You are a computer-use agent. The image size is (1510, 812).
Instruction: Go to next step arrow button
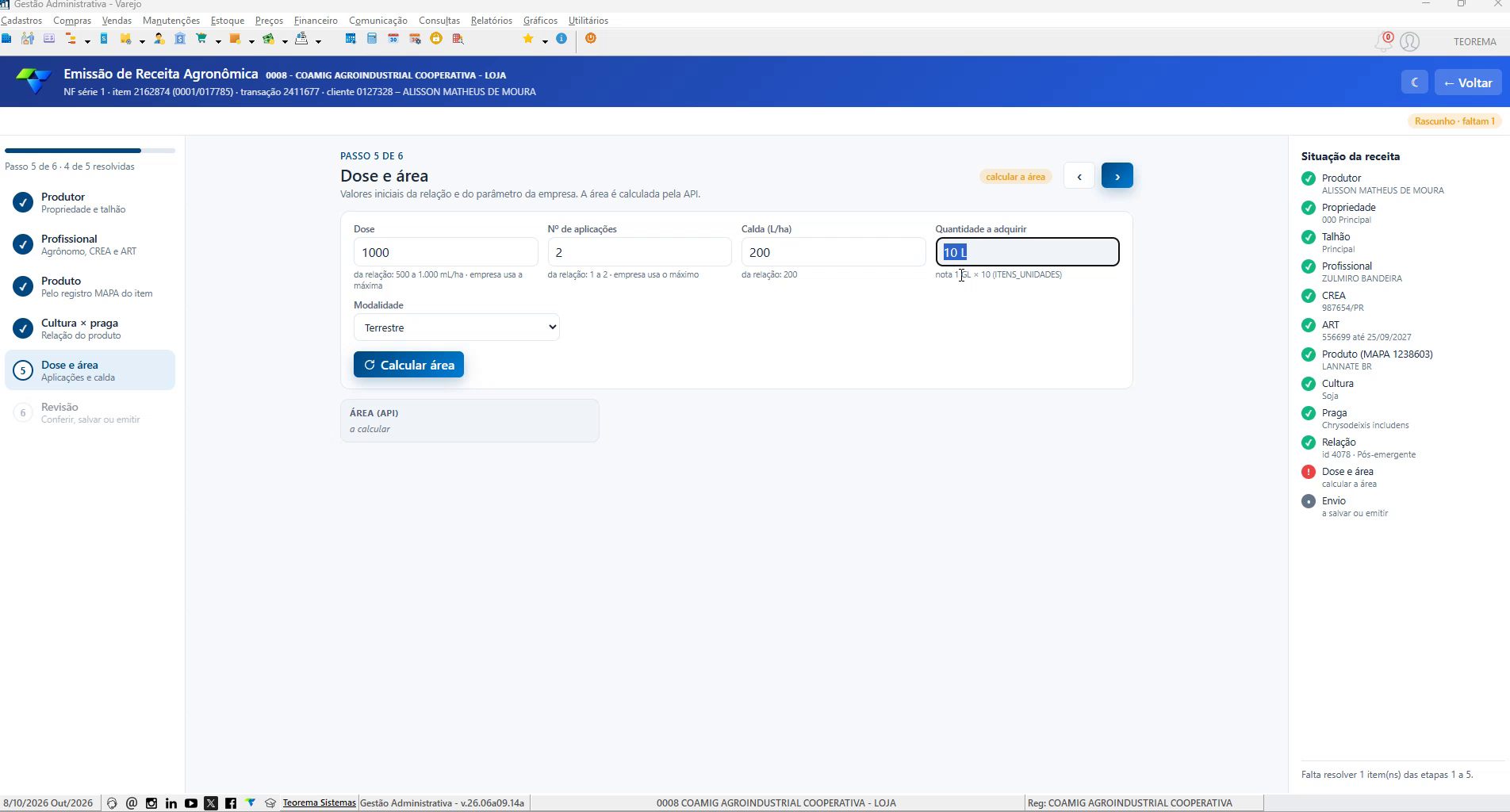pos(1117,176)
